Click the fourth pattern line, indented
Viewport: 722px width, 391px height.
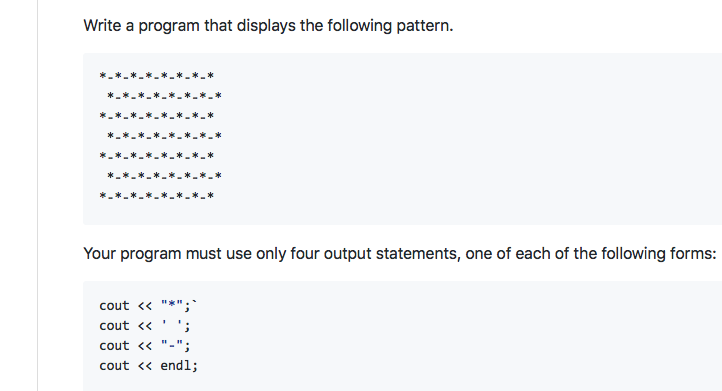click(x=164, y=136)
